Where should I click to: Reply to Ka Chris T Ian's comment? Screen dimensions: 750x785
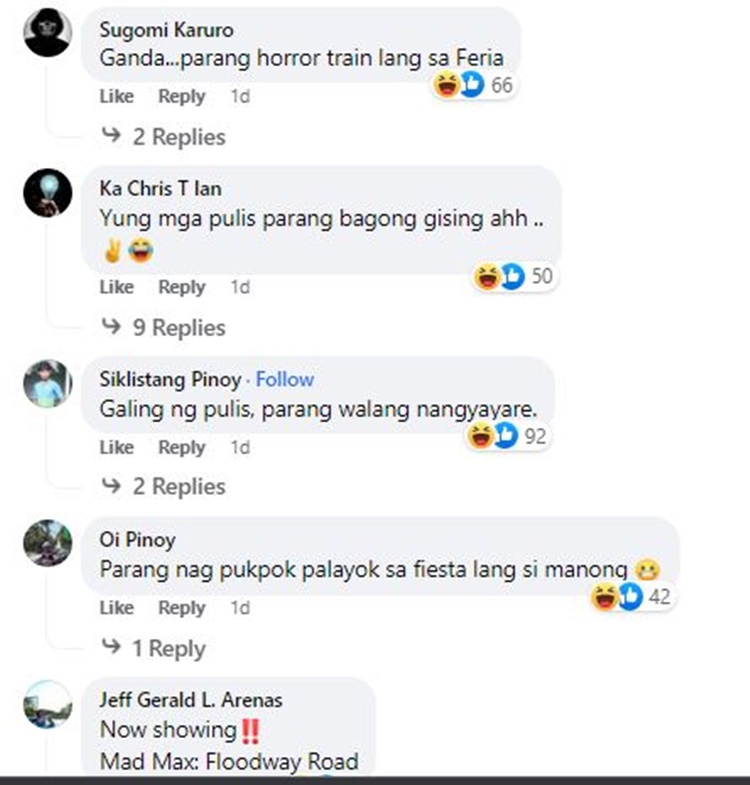182,287
